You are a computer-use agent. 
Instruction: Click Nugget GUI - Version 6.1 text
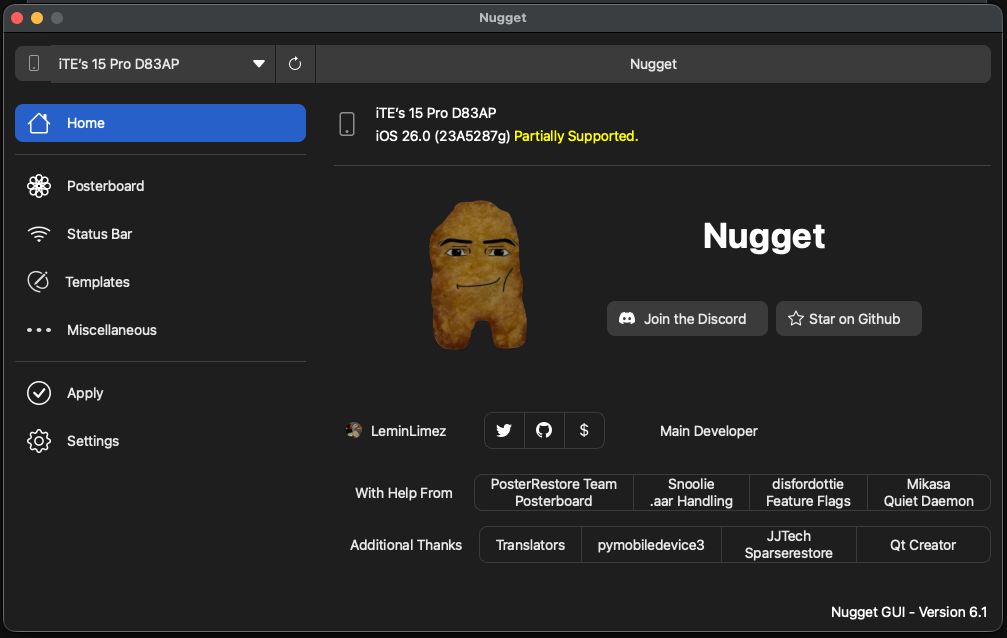(x=909, y=612)
